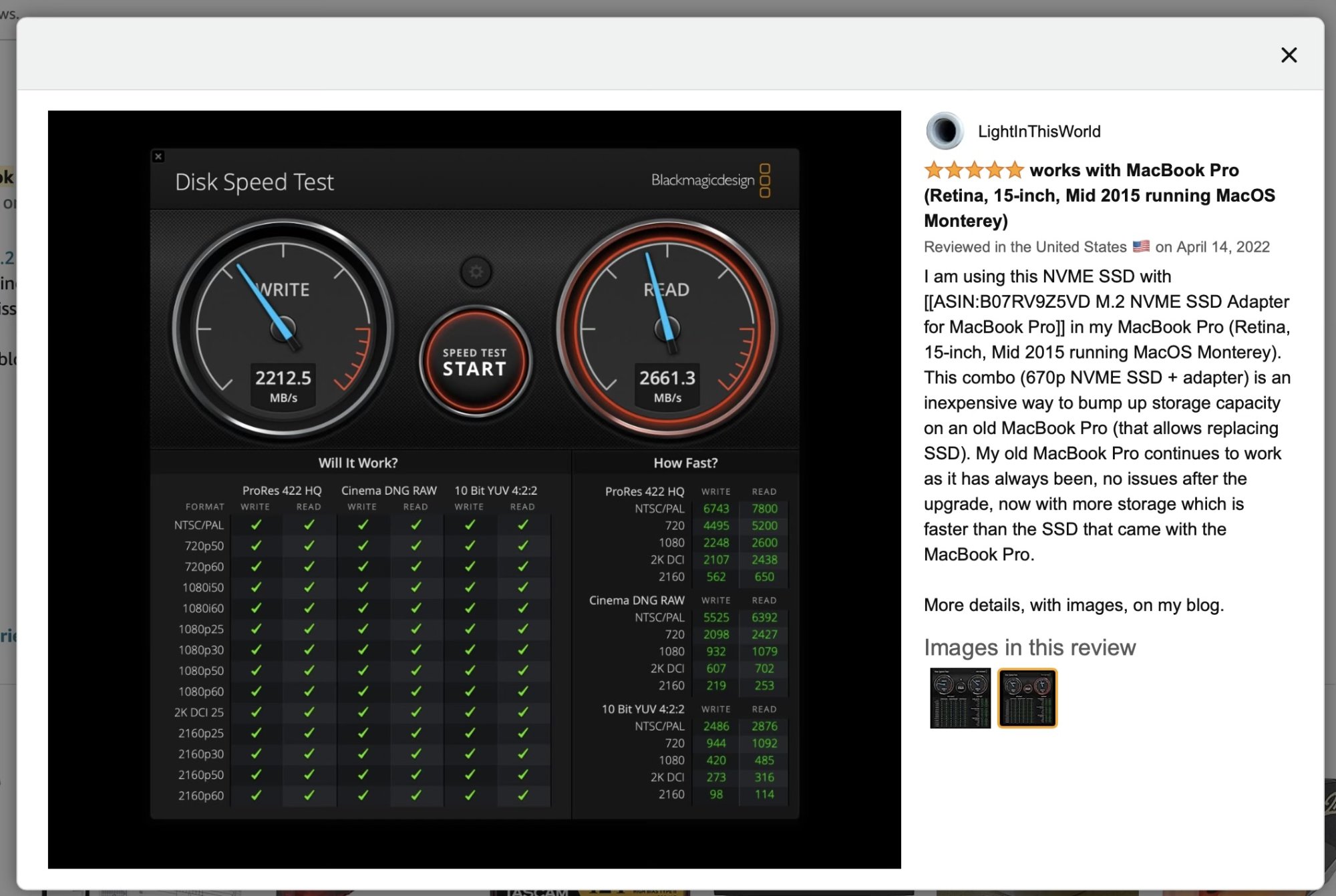Open the 'works with MacBook Pro' review title
The image size is (1336, 896).
pyautogui.click(x=1134, y=170)
